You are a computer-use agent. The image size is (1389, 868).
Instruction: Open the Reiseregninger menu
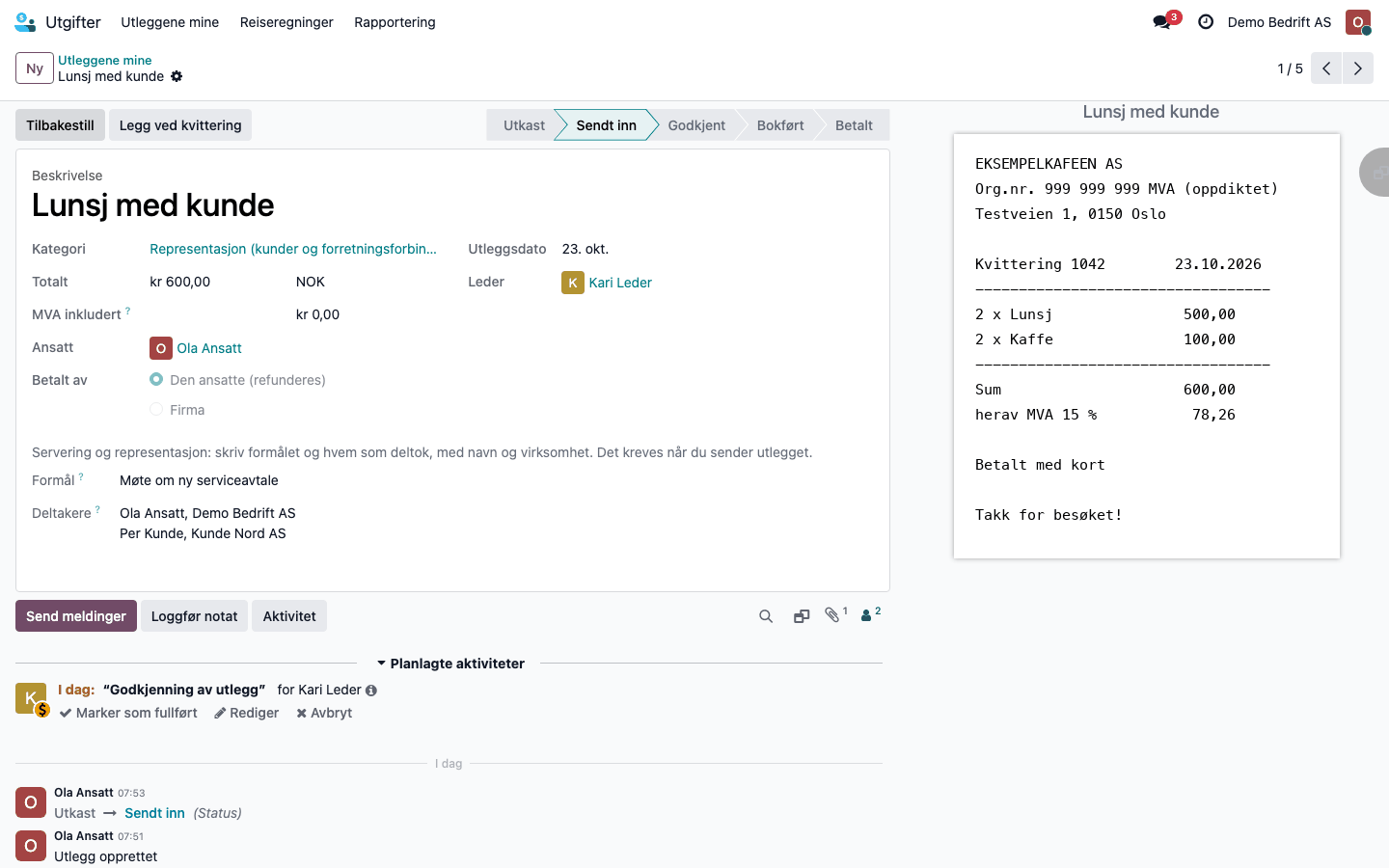pos(286,22)
